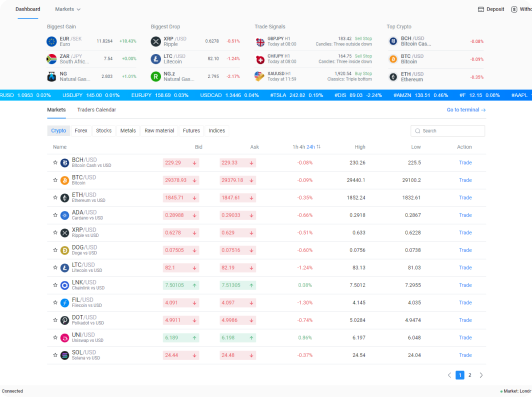Click the BTC/USD bid price 29378.93
This screenshot has height=397, width=532.
click(180, 180)
